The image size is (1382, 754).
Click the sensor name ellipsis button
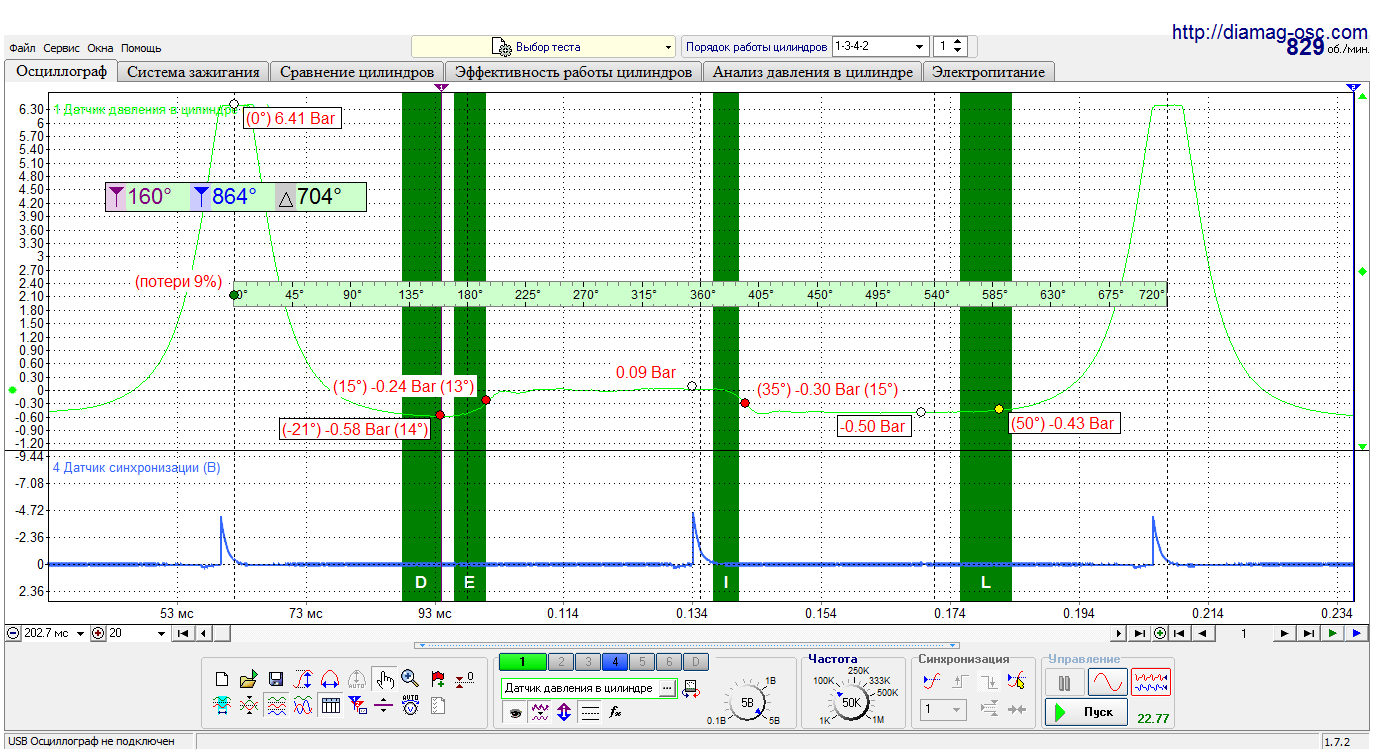[x=667, y=688]
